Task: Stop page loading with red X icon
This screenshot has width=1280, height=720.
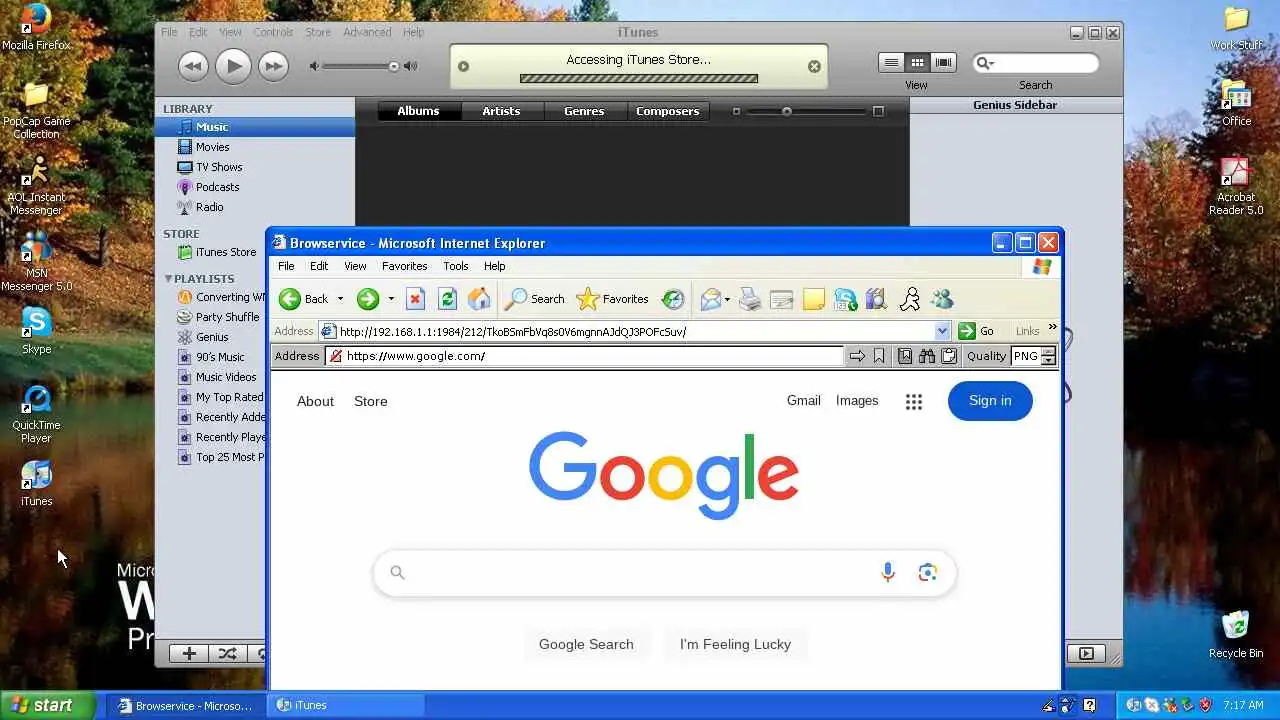Action: tap(416, 299)
